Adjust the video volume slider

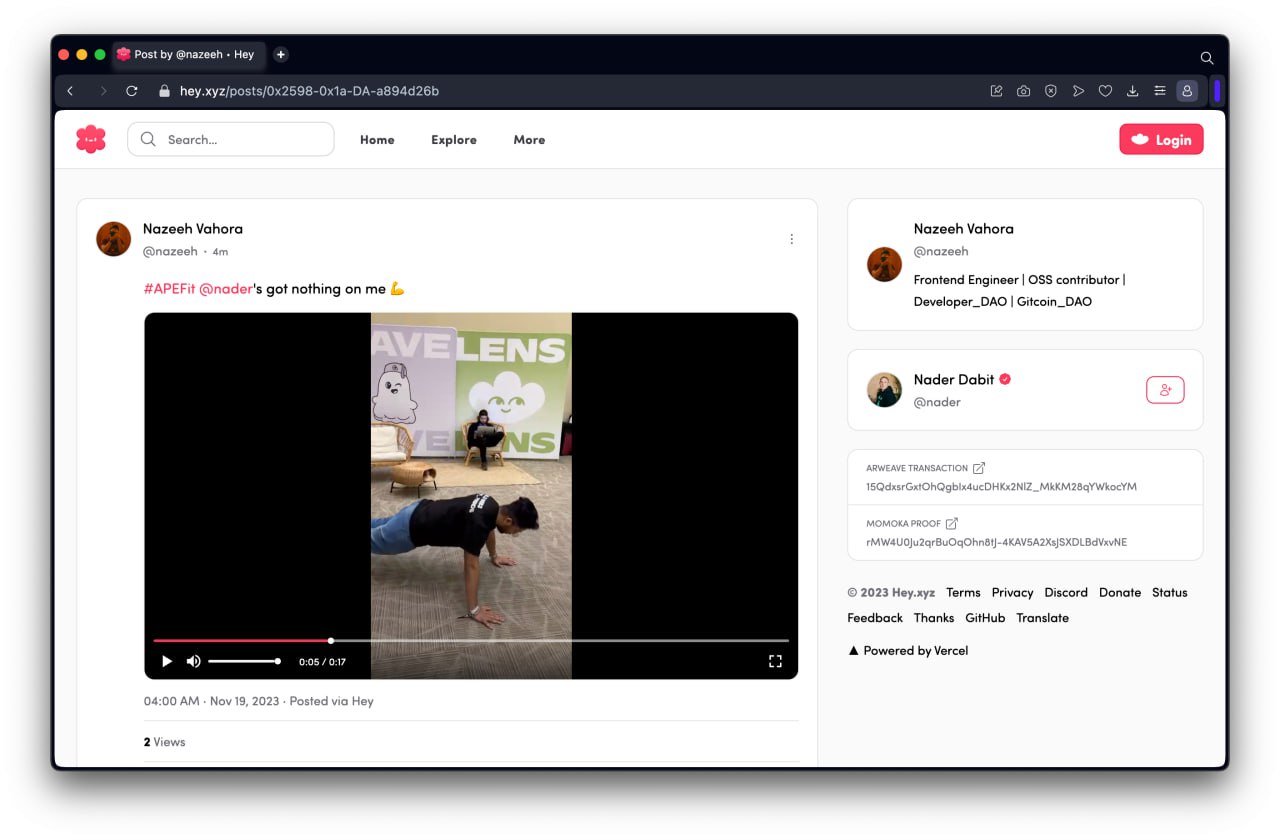244,661
